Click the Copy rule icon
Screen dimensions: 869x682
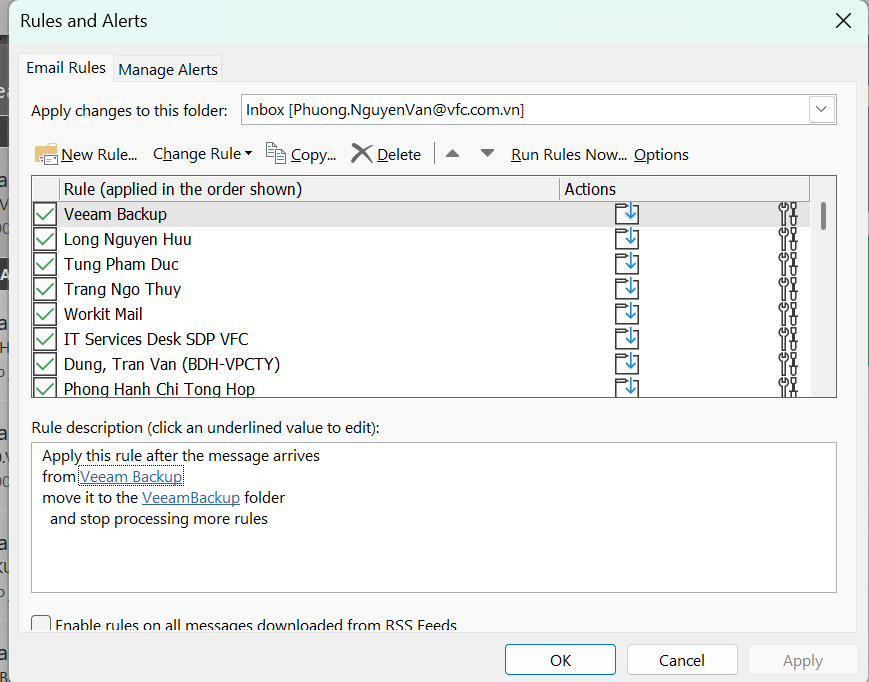coord(276,153)
